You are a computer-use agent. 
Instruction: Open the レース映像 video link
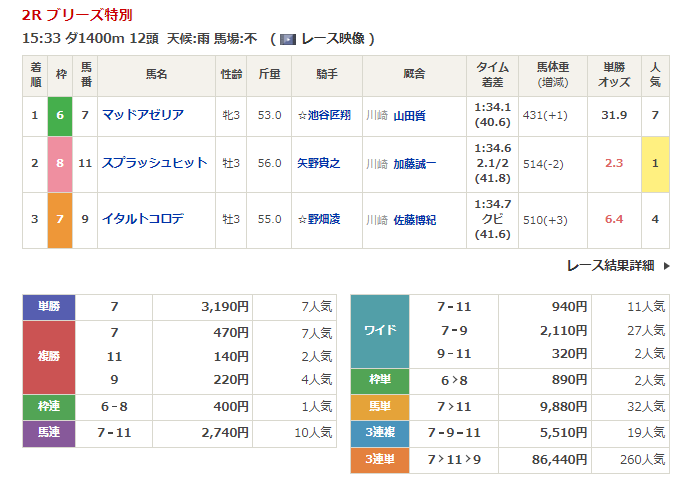333,39
